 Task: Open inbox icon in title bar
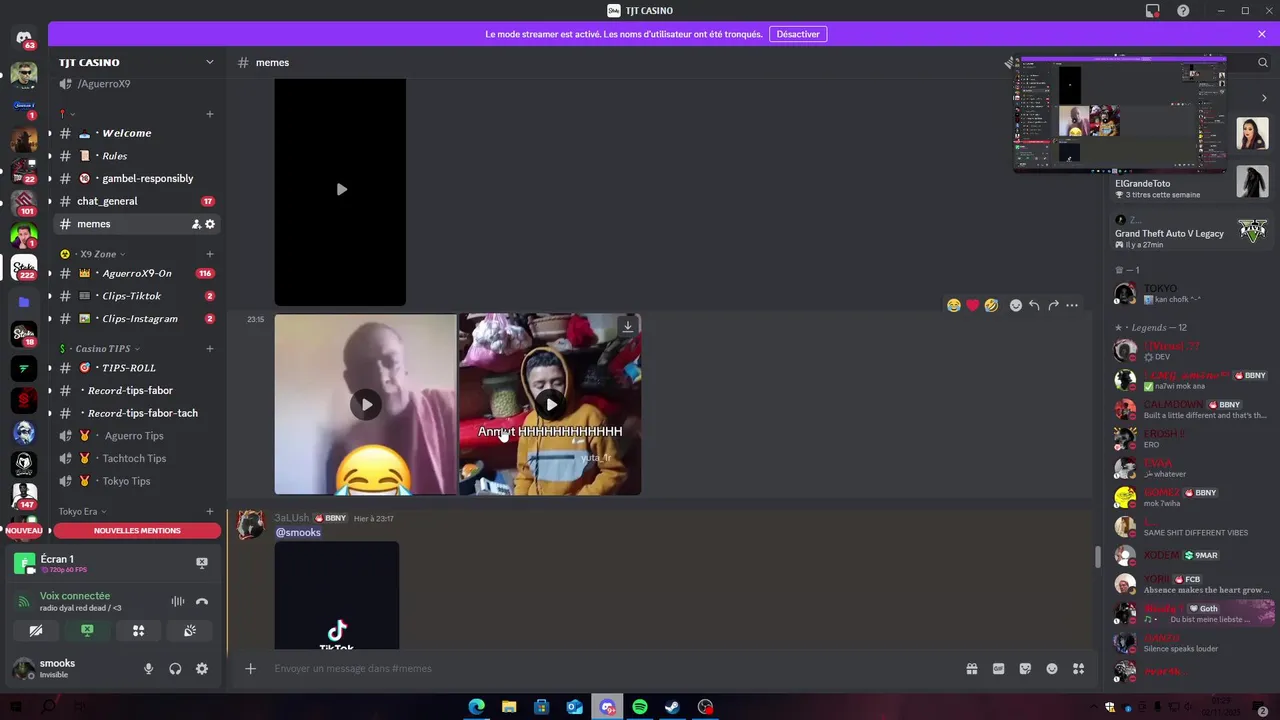tap(1153, 11)
